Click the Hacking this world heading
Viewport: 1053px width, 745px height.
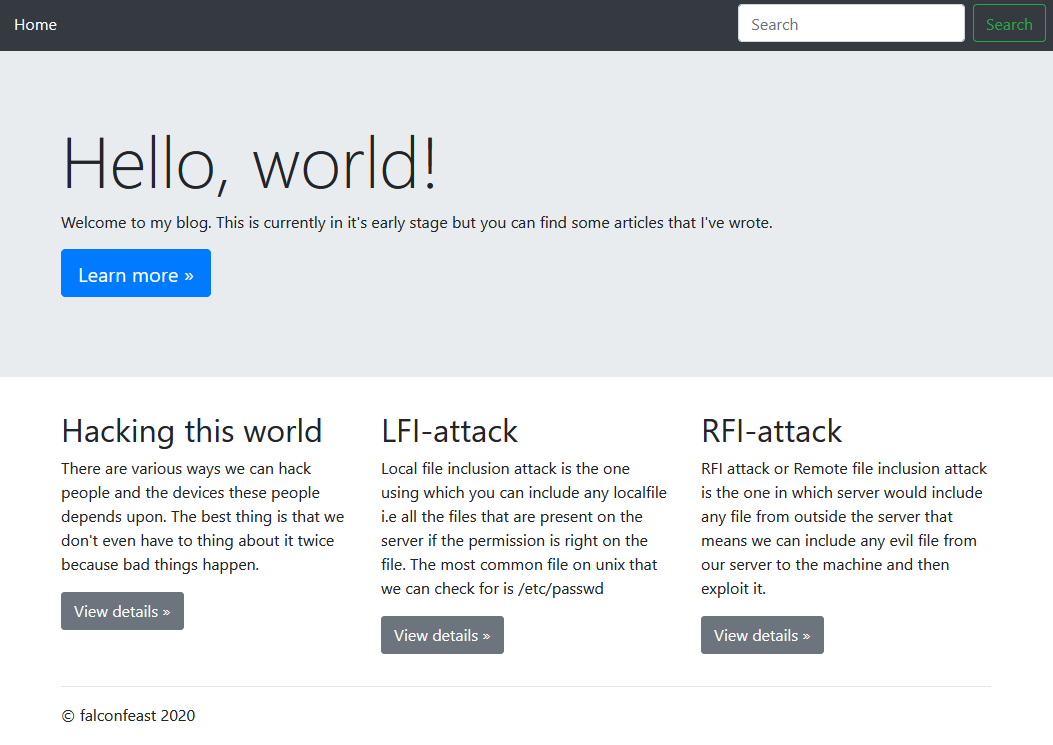tap(192, 431)
